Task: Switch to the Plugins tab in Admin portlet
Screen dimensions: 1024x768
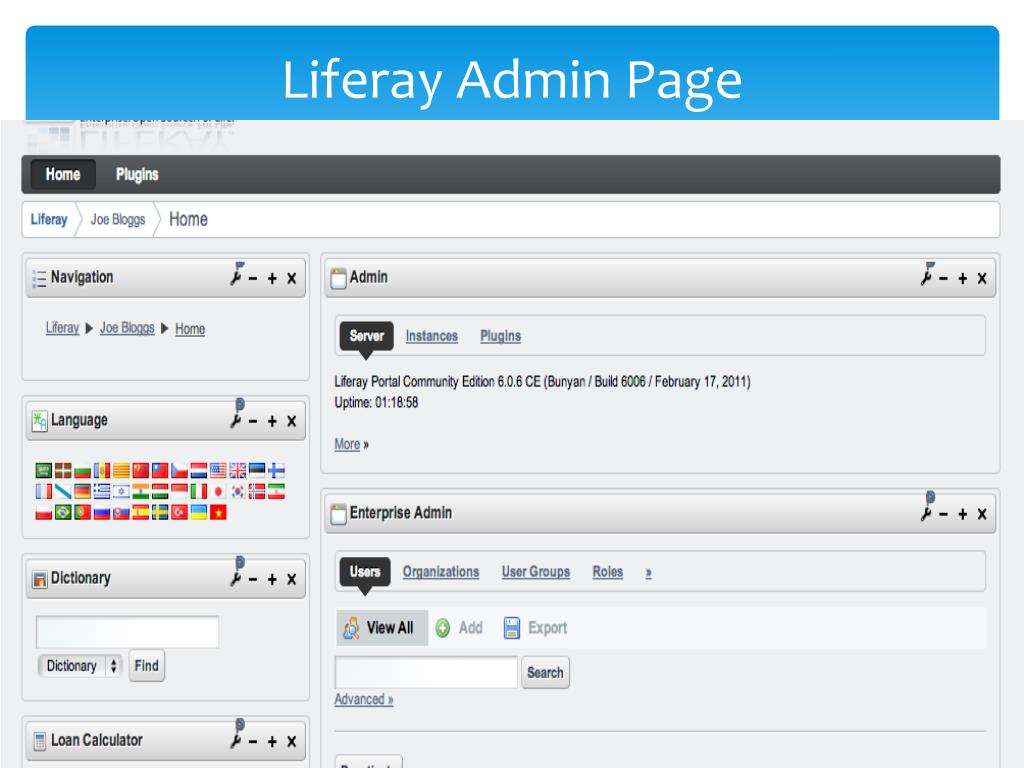Action: pos(501,336)
